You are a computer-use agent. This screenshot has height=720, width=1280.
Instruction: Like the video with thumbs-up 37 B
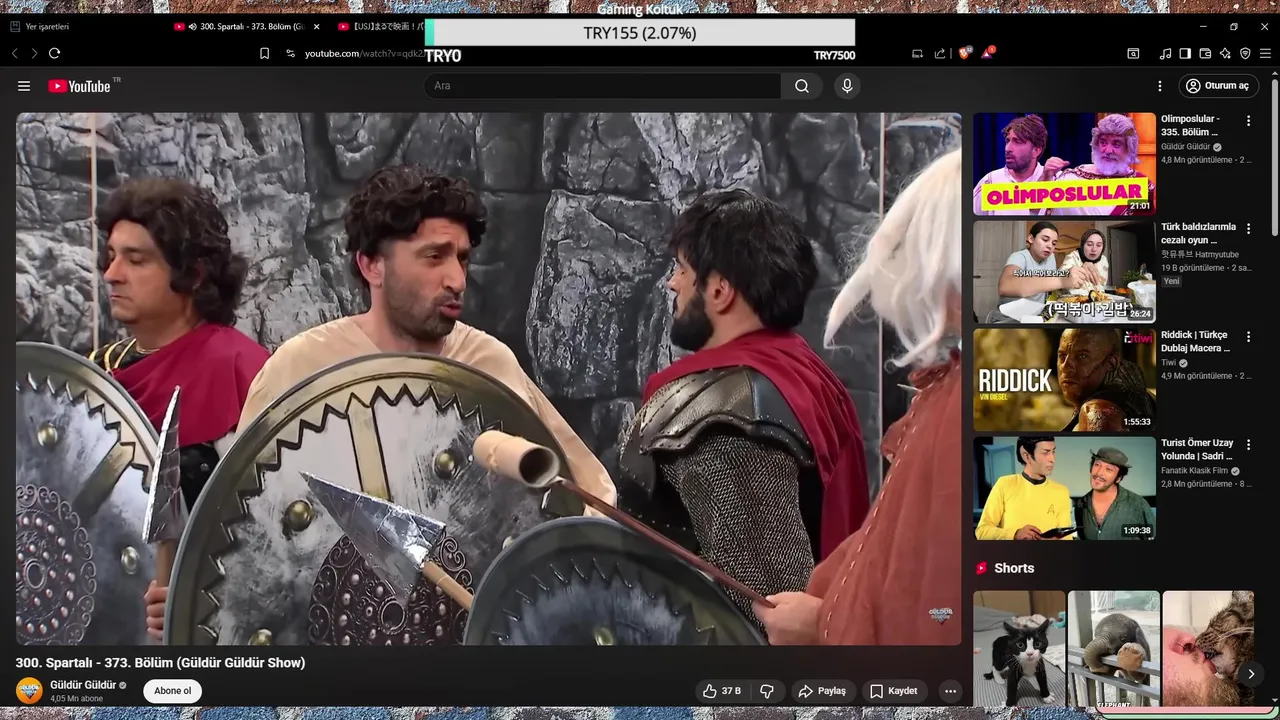coord(721,691)
